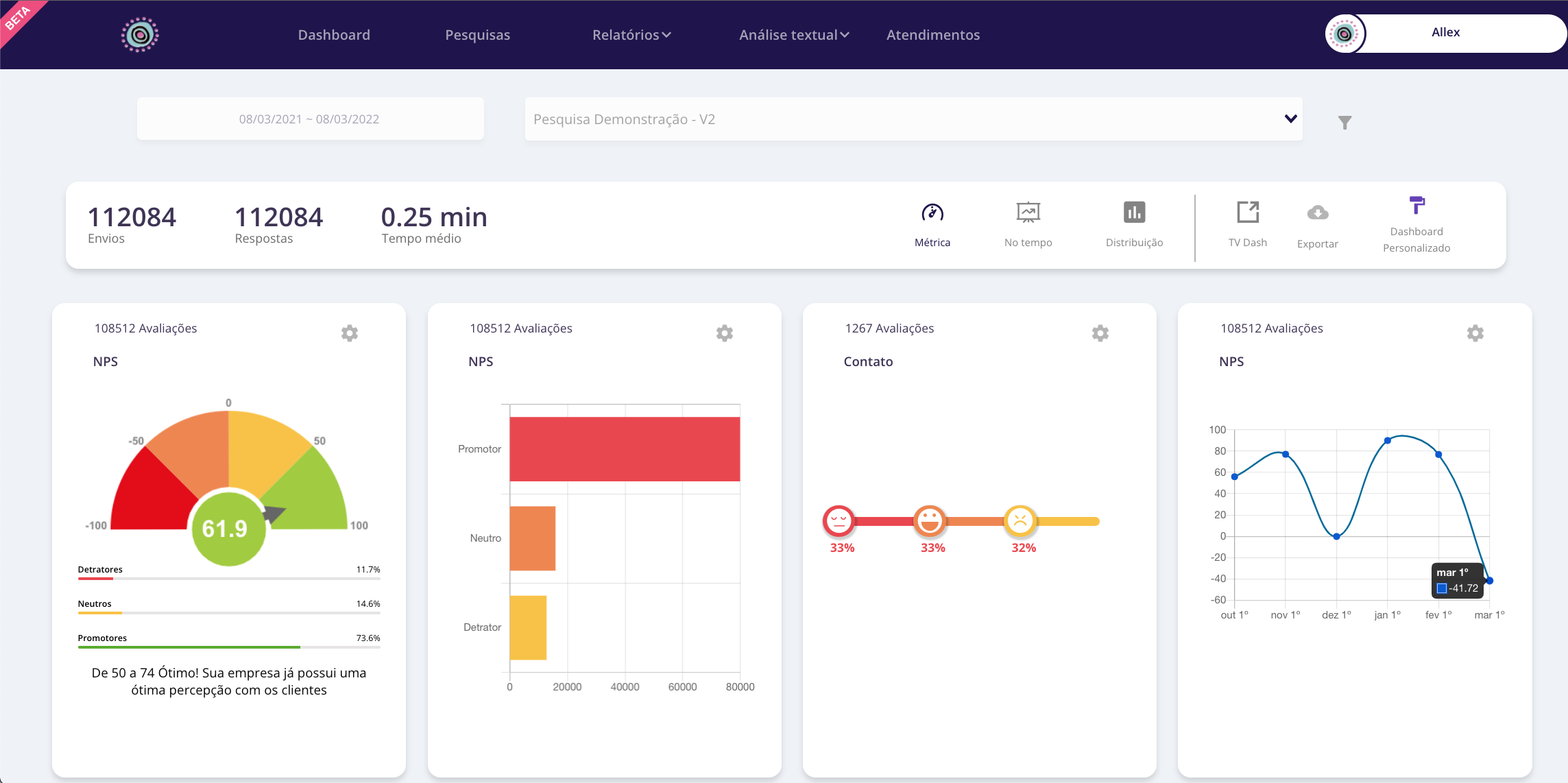This screenshot has width=1568, height=783.
Task: Select the Dashboard navigation link
Action: (x=334, y=34)
